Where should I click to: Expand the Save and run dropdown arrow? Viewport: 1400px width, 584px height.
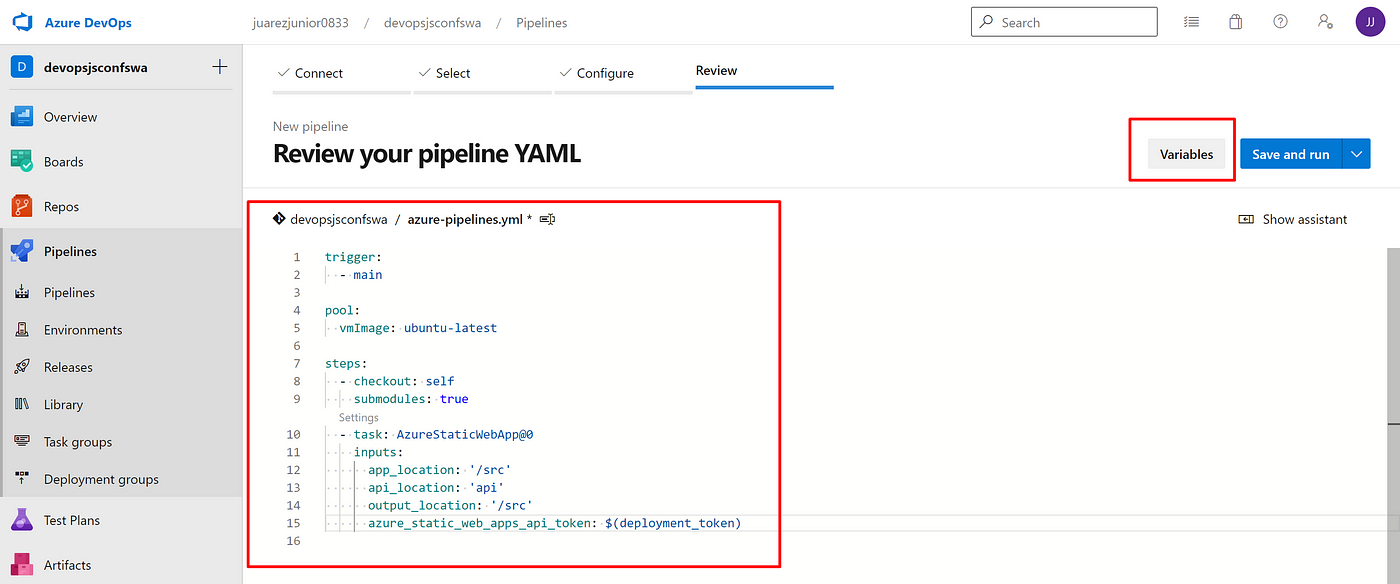(1356, 154)
